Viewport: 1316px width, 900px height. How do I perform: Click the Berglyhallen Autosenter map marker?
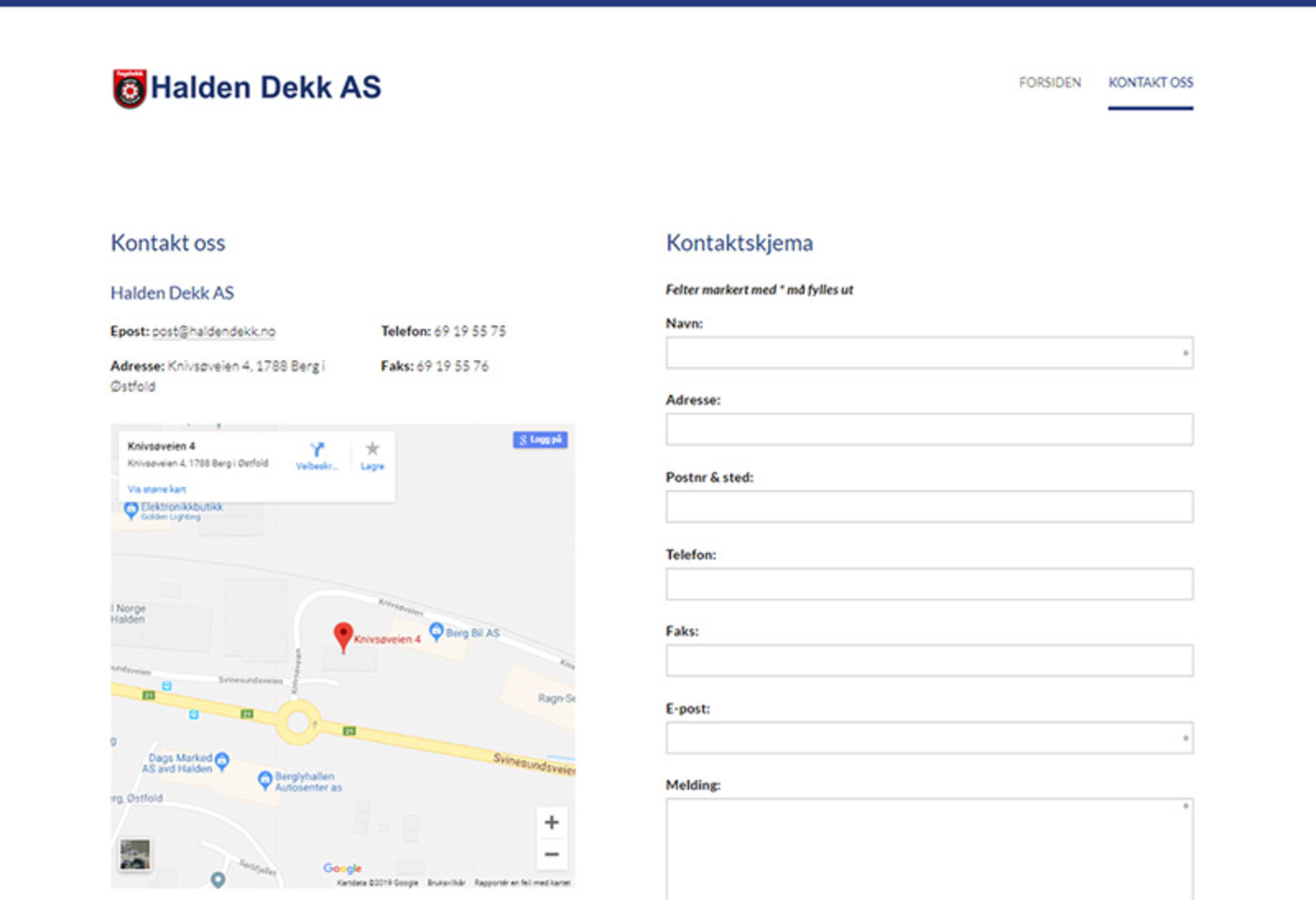265,779
